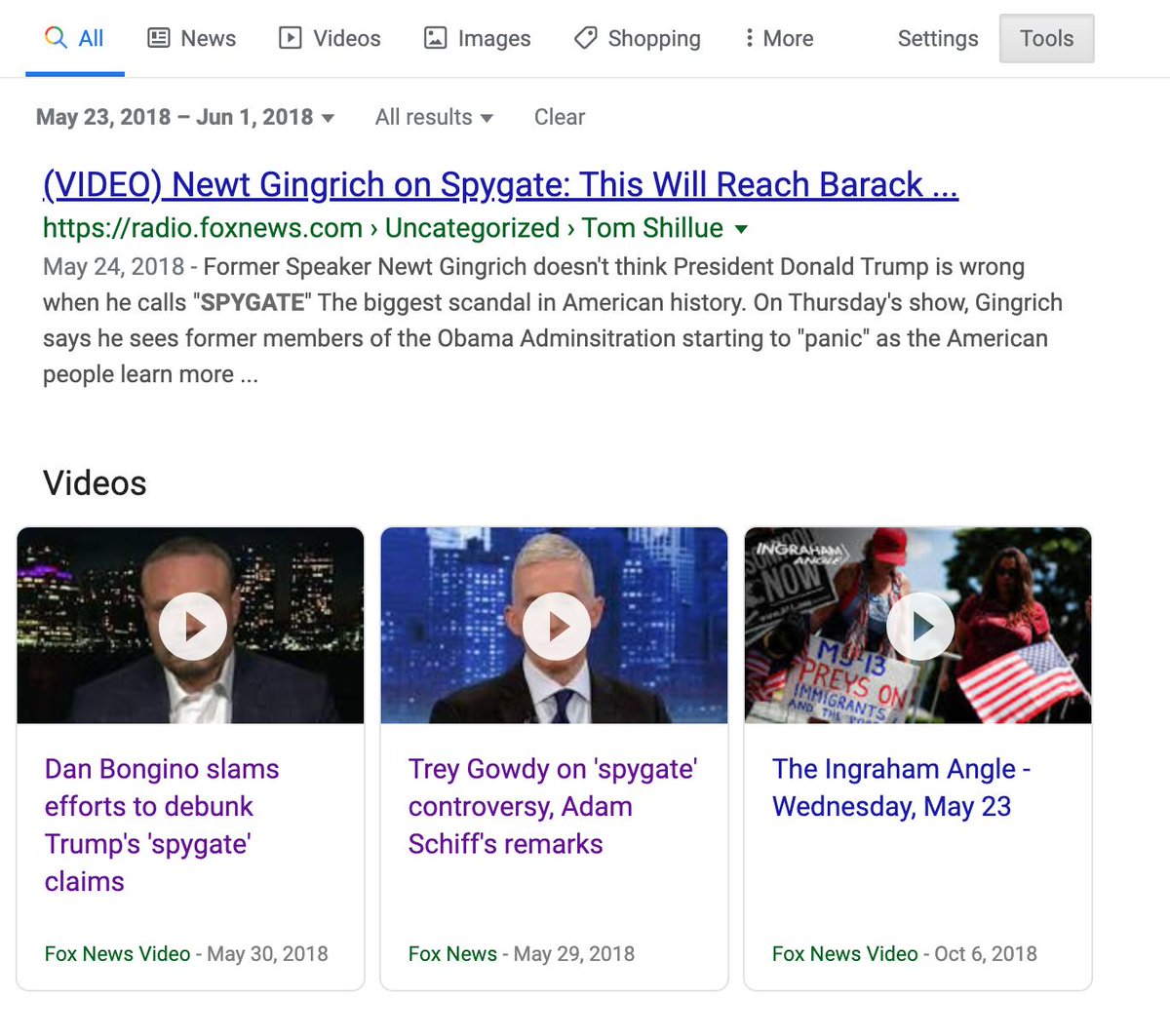Open the green arrow beside Tom Shillue
Screen dimensions: 1170x1036
coord(741,229)
